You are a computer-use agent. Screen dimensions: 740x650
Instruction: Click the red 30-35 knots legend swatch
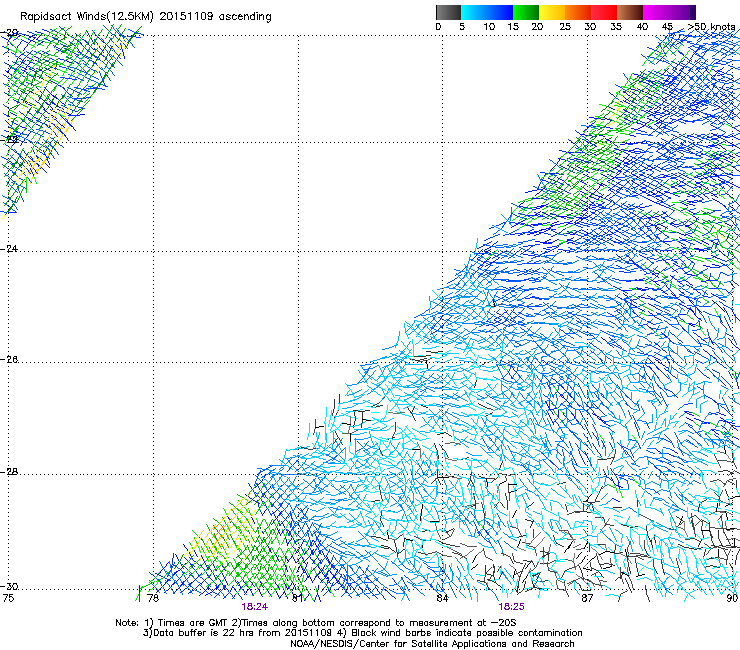click(604, 12)
